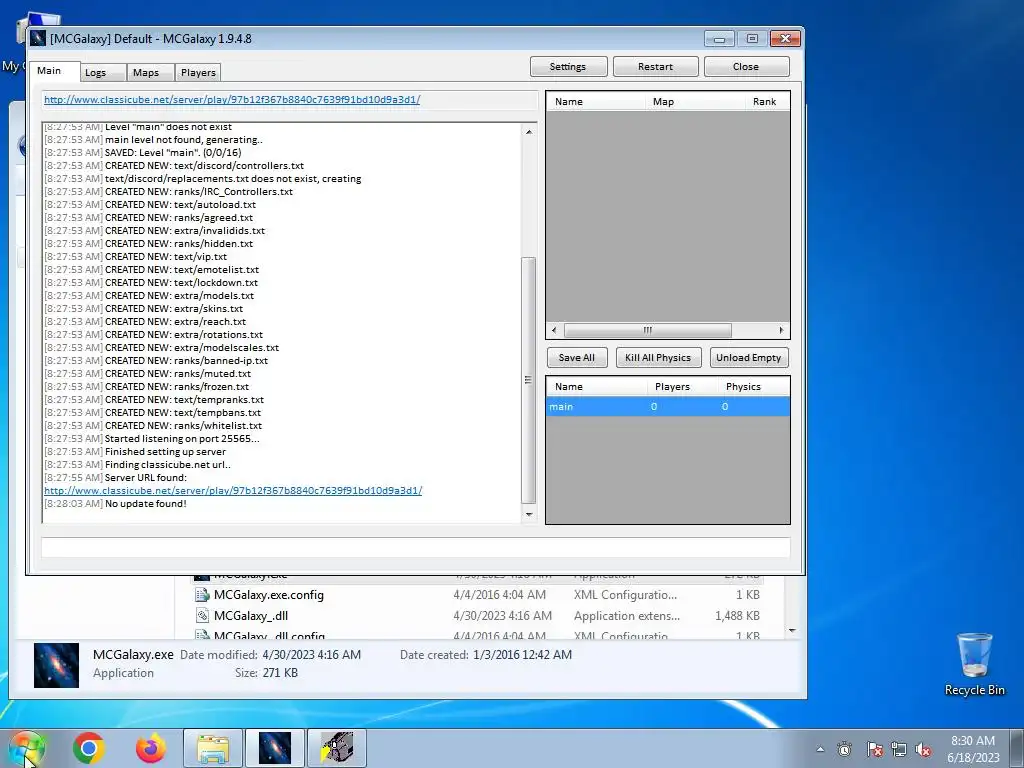
Task: Click the Explorer file list scroll-down arrow
Action: coord(792,631)
